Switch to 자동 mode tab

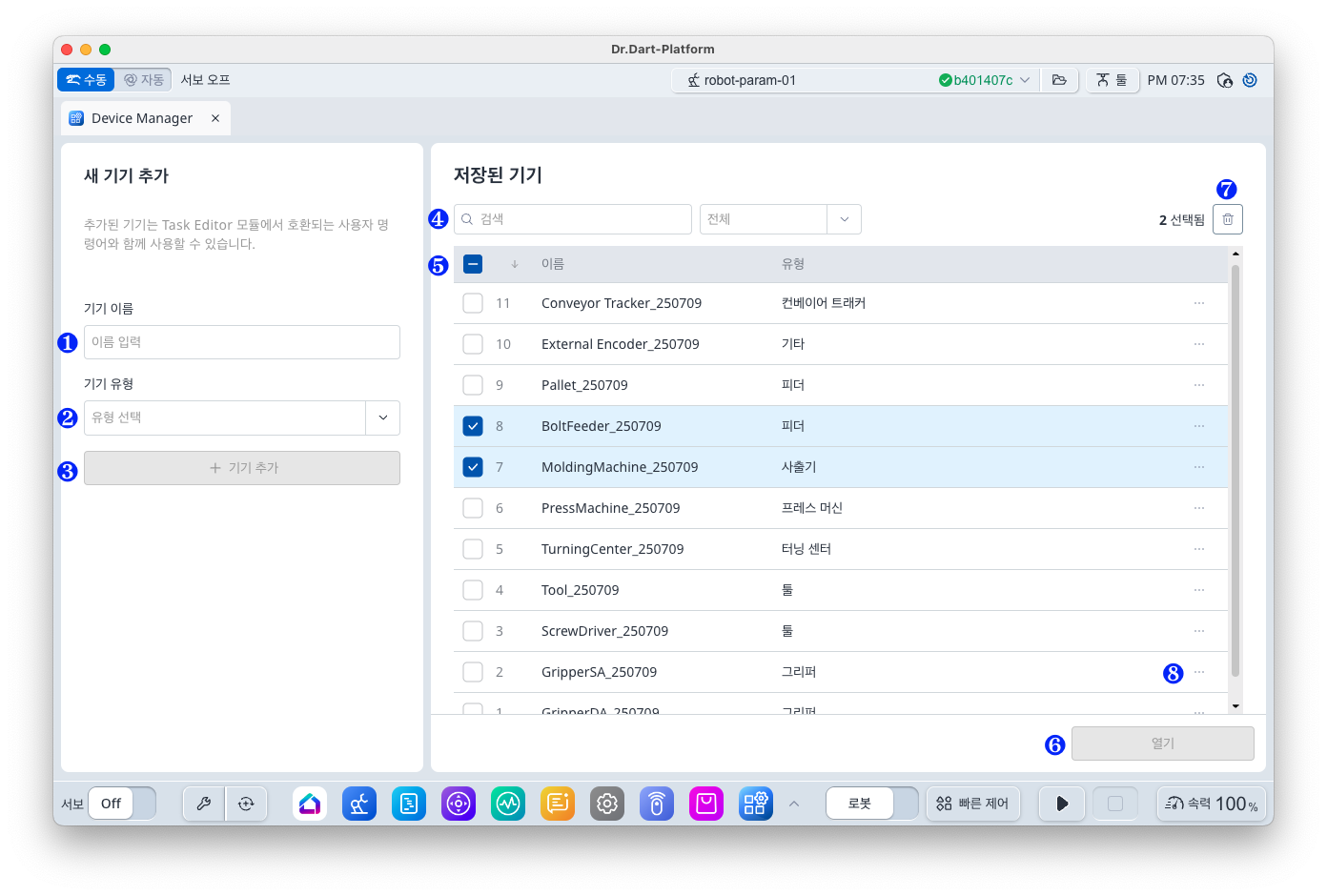[144, 80]
